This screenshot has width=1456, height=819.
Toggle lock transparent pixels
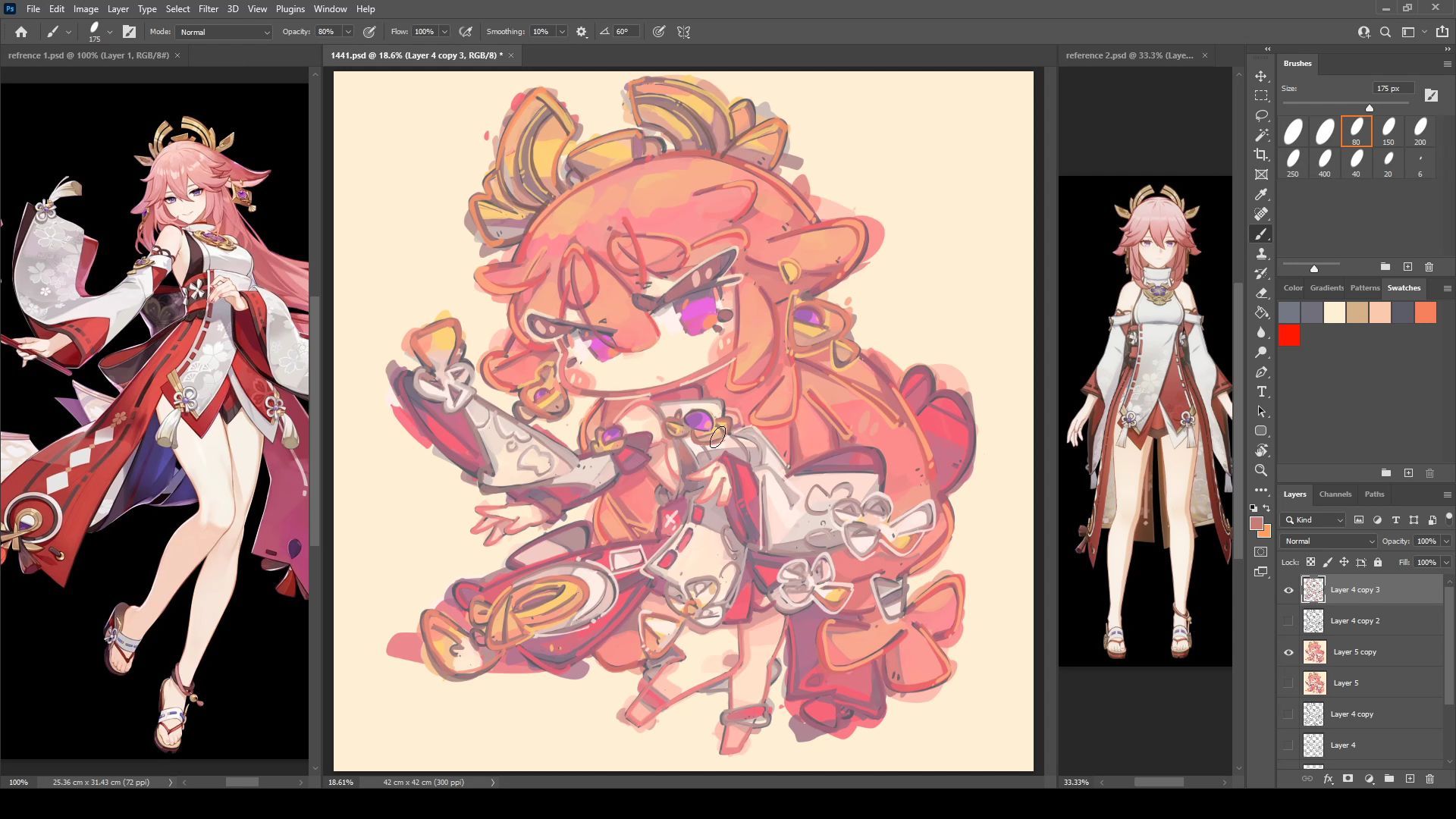[1310, 562]
